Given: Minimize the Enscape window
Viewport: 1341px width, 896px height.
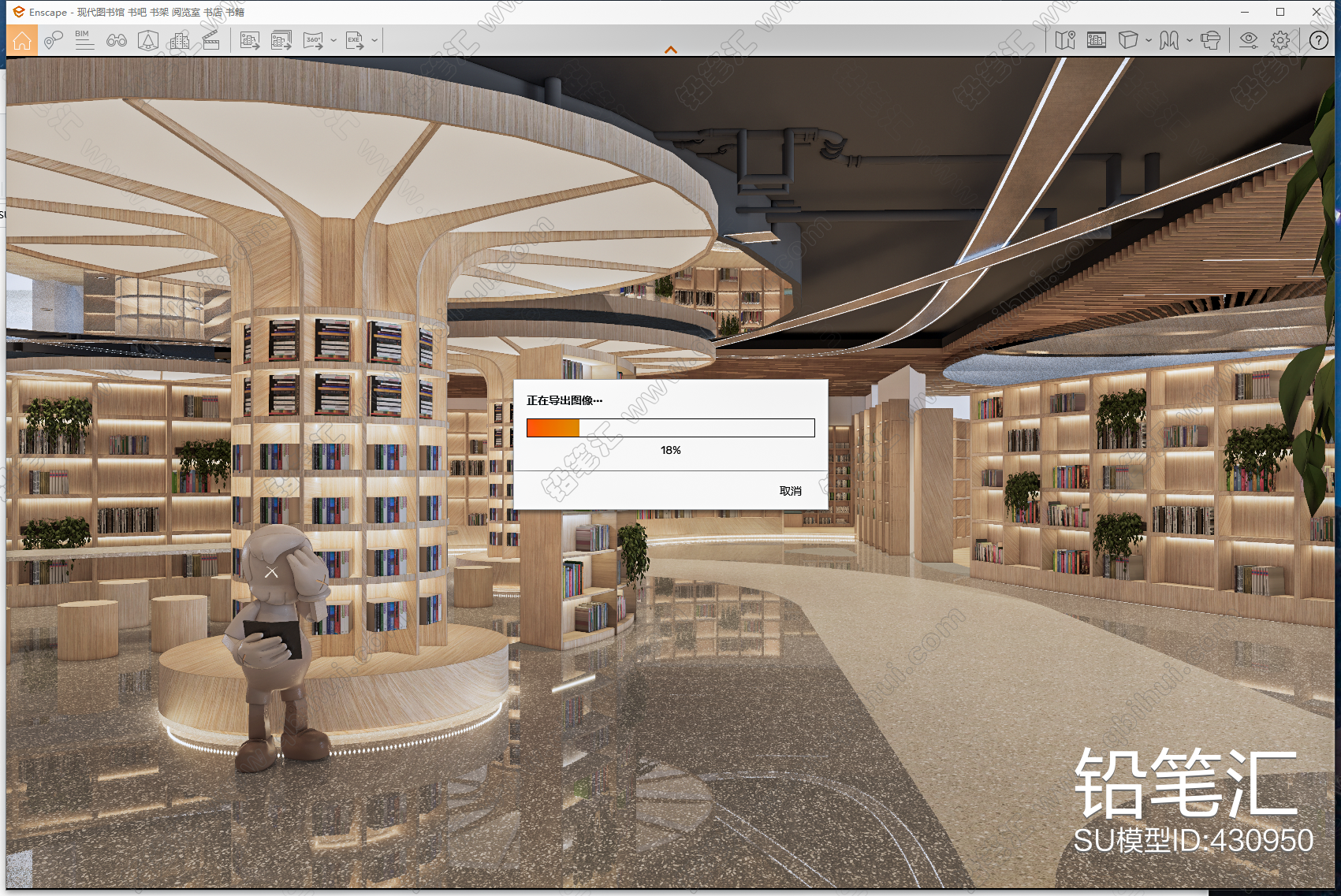Looking at the screenshot, I should [x=1245, y=12].
